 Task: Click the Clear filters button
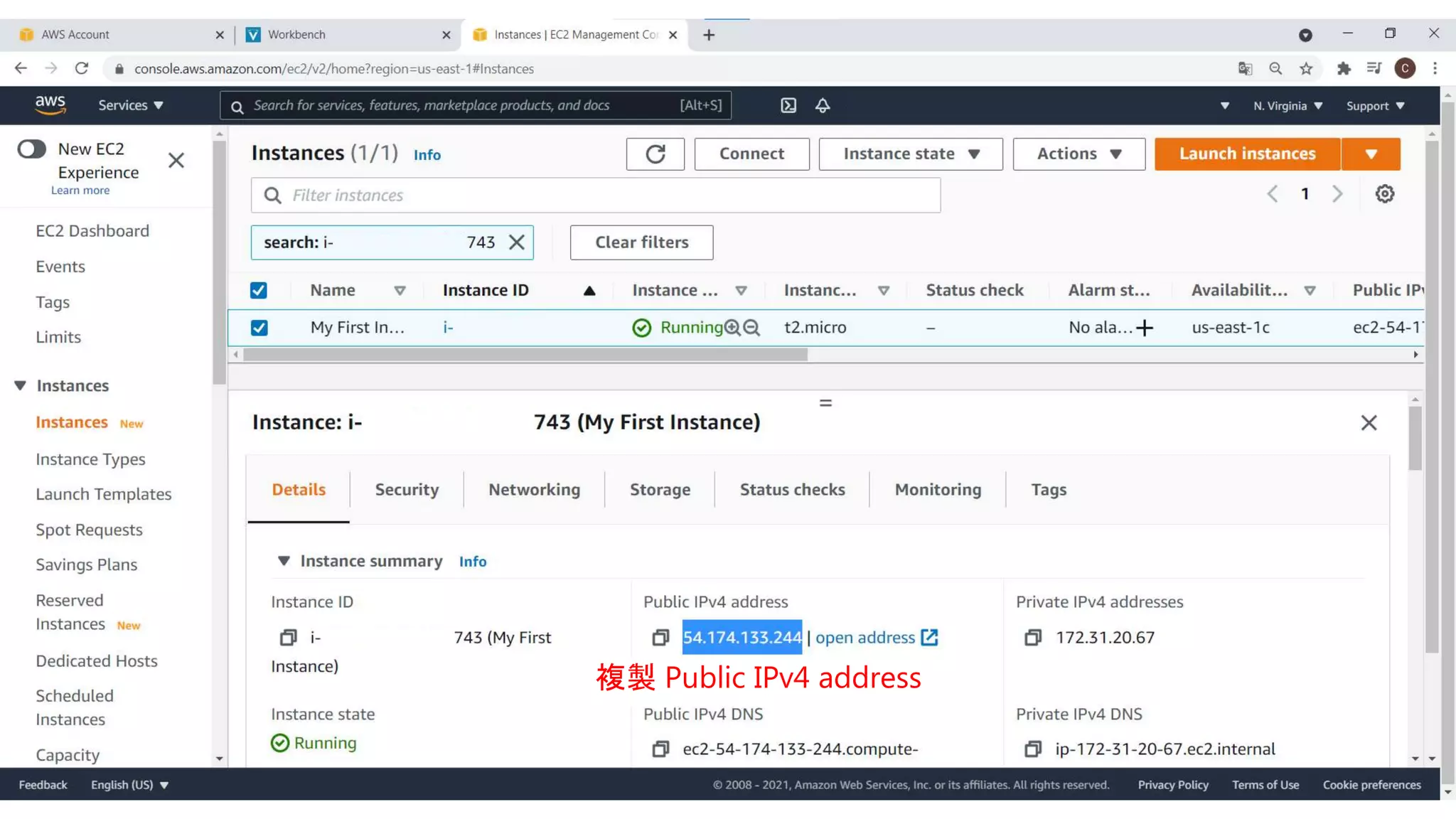point(641,242)
